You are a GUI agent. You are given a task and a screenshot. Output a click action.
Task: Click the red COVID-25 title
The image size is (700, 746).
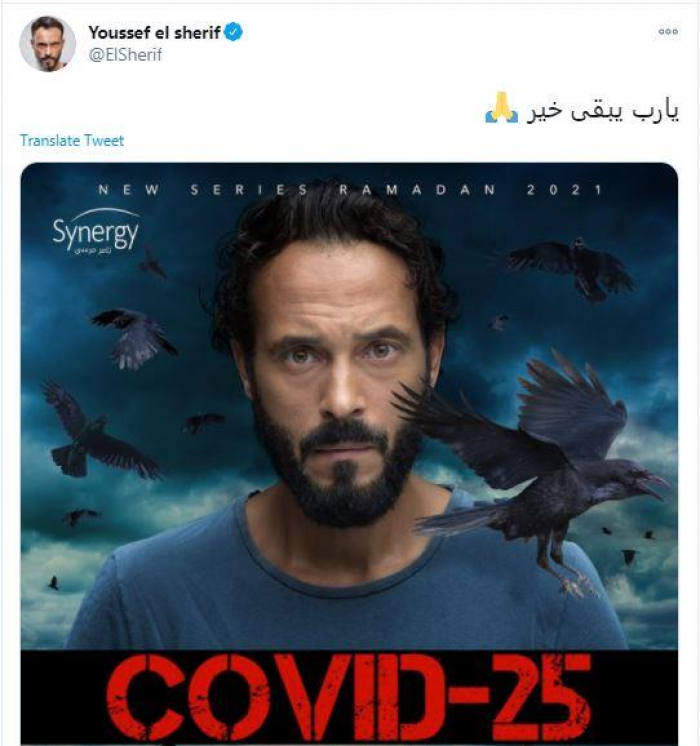[348, 698]
